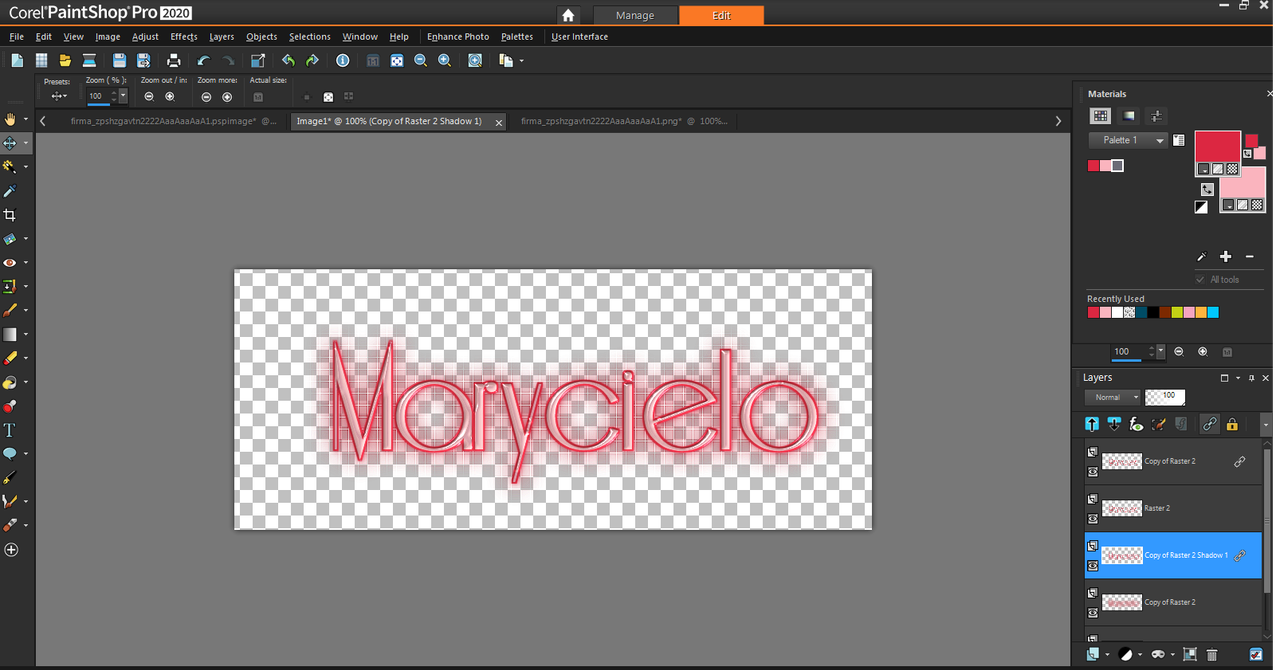Toggle the lock transparency padlock button
1280x670 pixels.
[x=1232, y=424]
